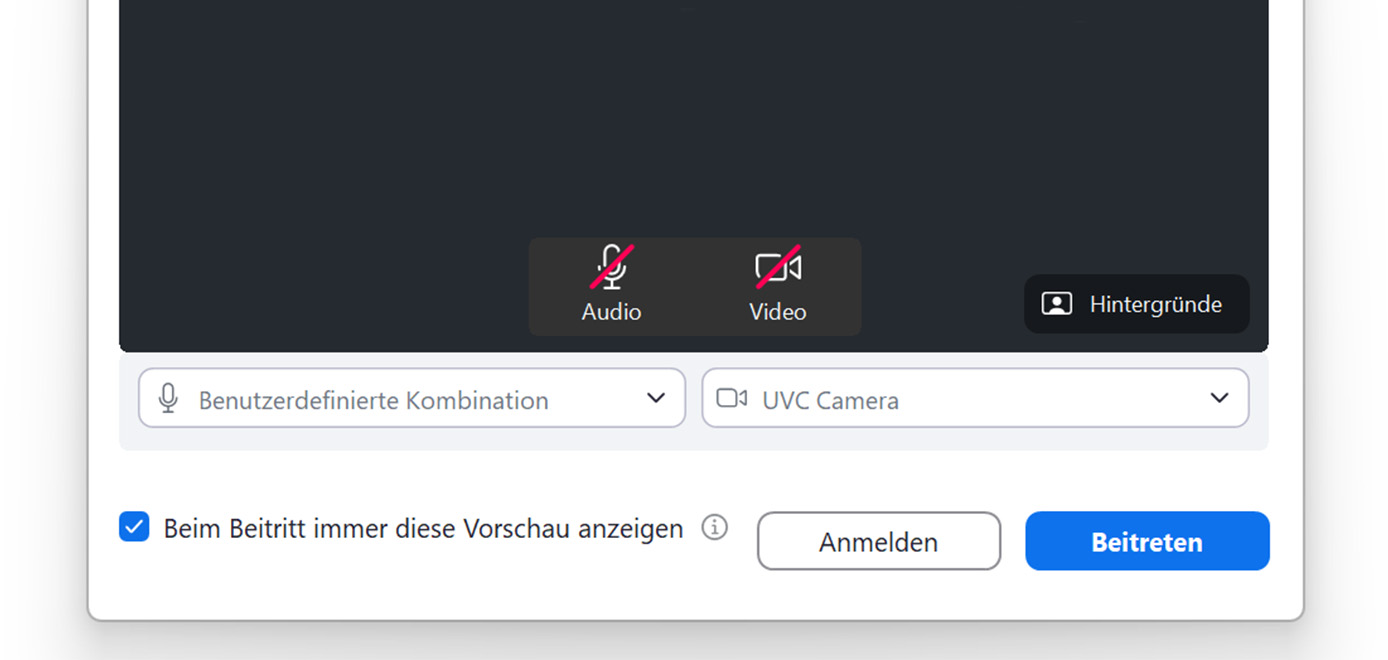Viewport: 1388px width, 660px height.
Task: Uncheck the blue preview checkbox
Action: 134,527
